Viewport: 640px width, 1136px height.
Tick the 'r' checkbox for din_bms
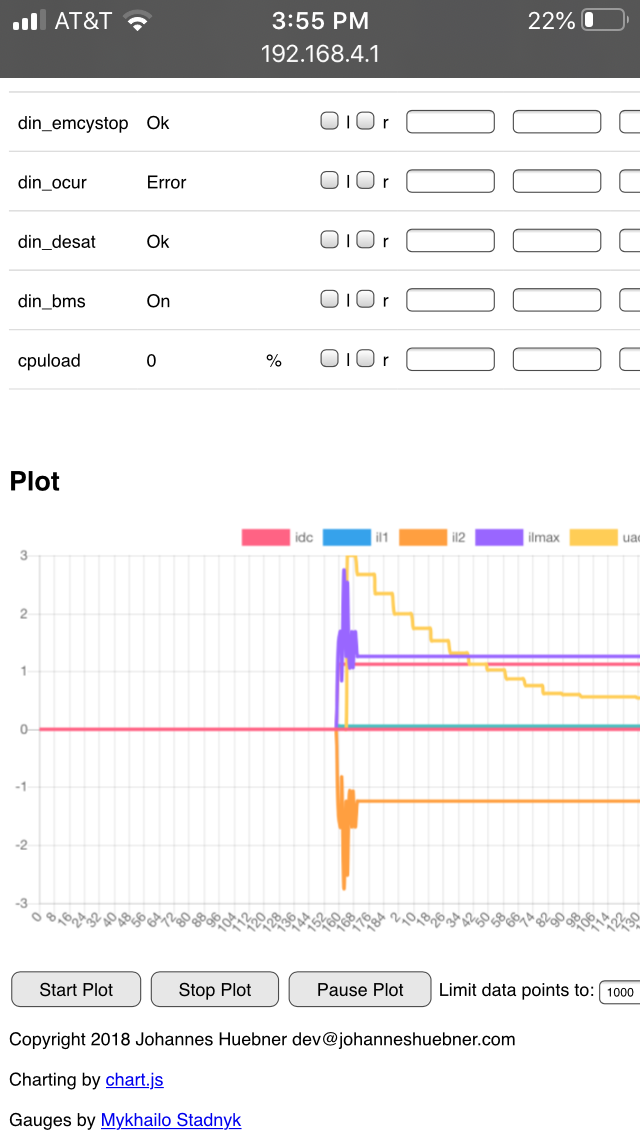pos(366,299)
